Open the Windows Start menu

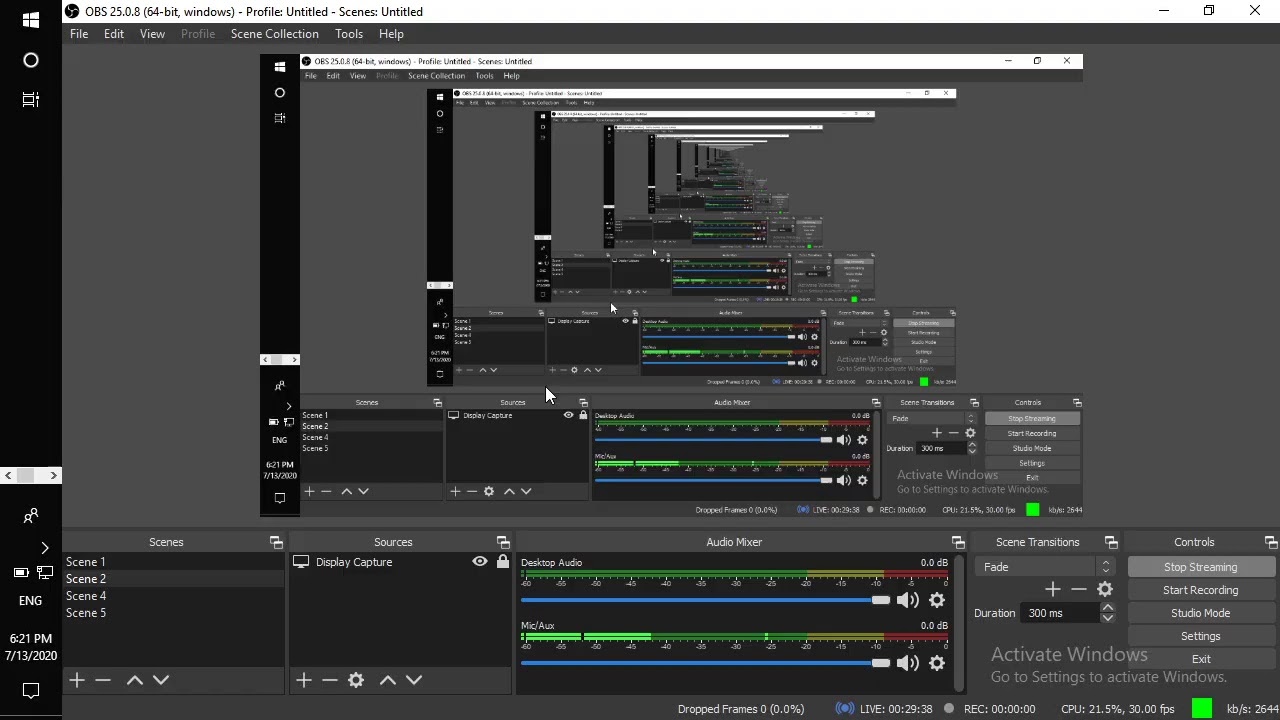coord(30,20)
